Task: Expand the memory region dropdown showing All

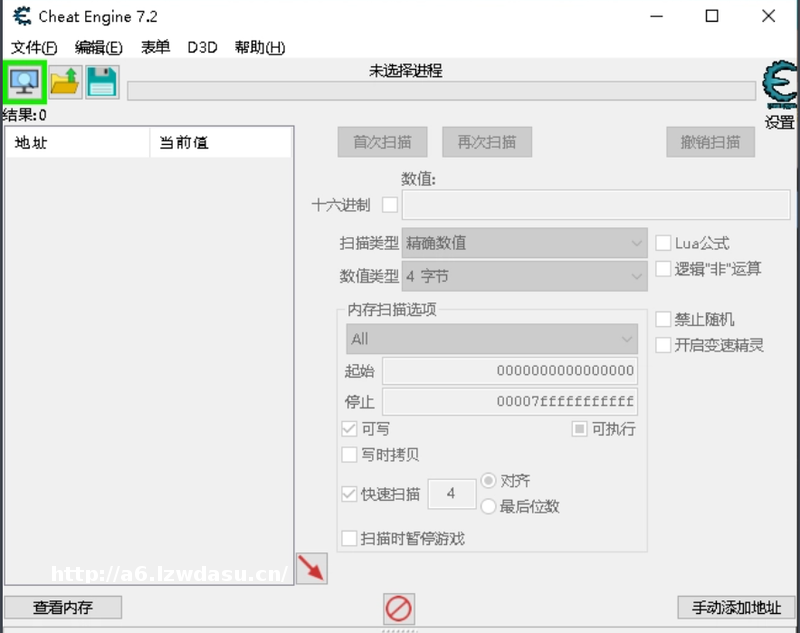Action: pos(491,339)
